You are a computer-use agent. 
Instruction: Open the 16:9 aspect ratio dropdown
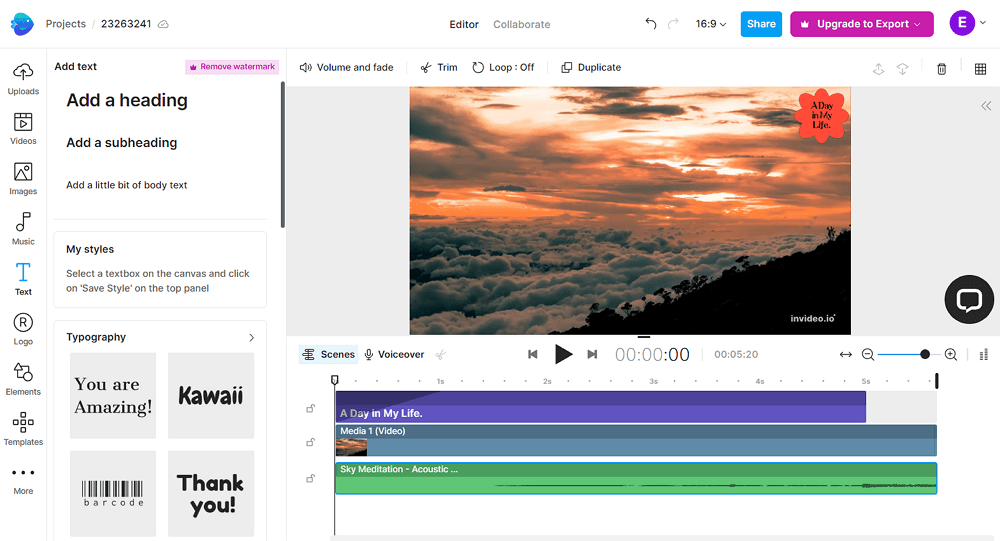[711, 24]
